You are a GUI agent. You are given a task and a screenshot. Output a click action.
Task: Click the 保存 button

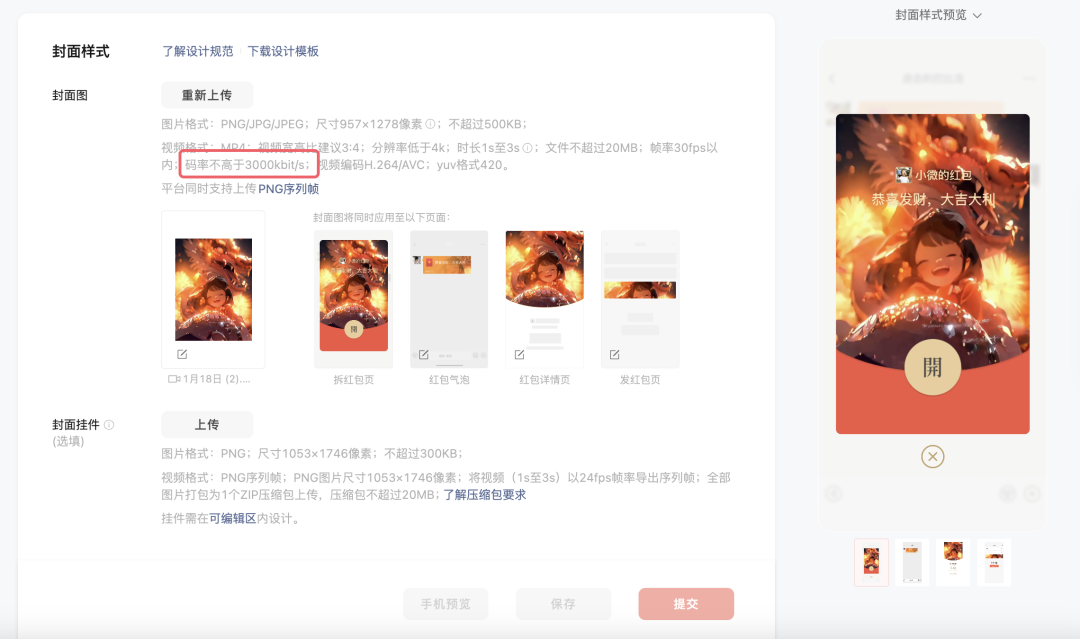(563, 604)
